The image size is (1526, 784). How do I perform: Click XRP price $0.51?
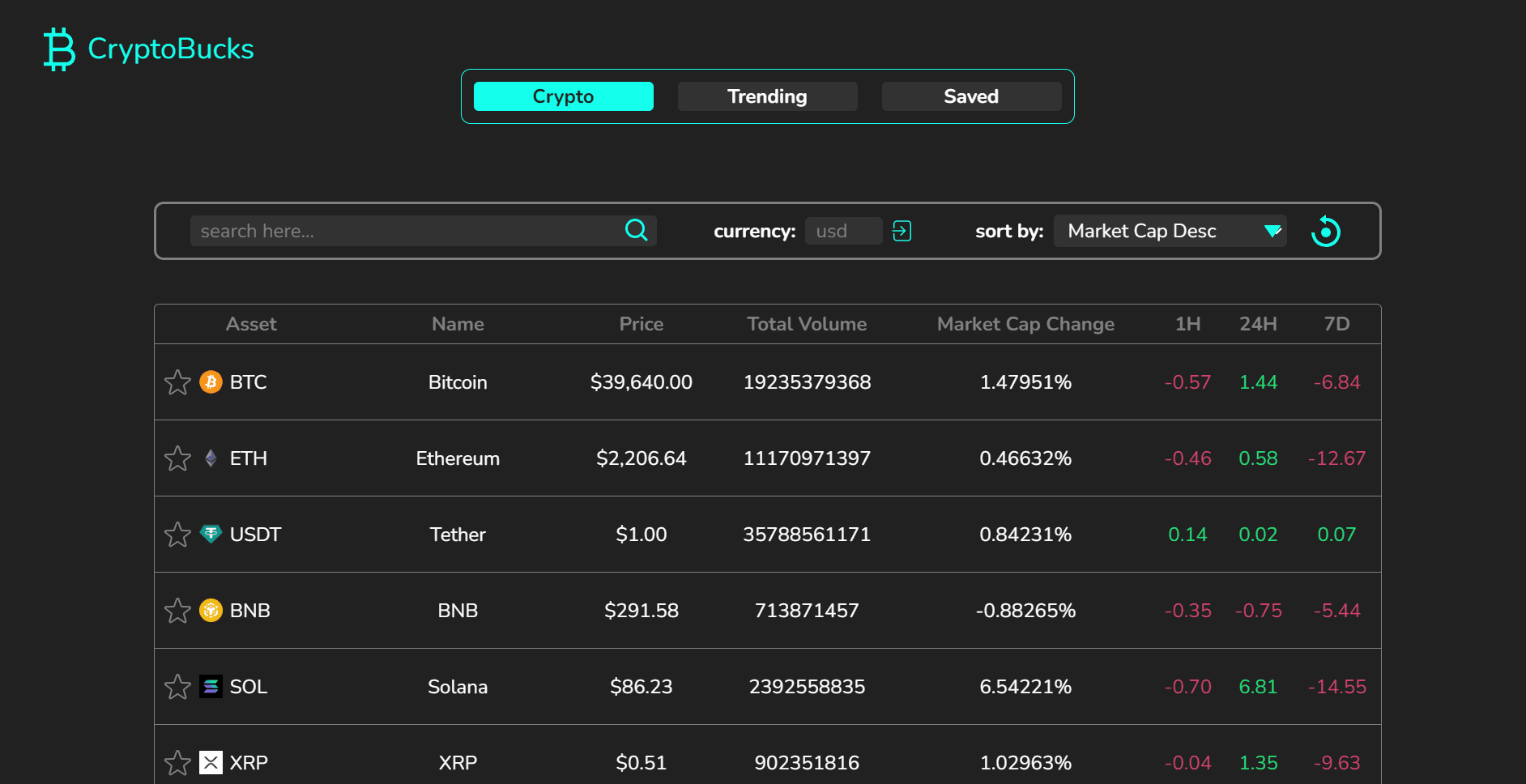point(642,763)
